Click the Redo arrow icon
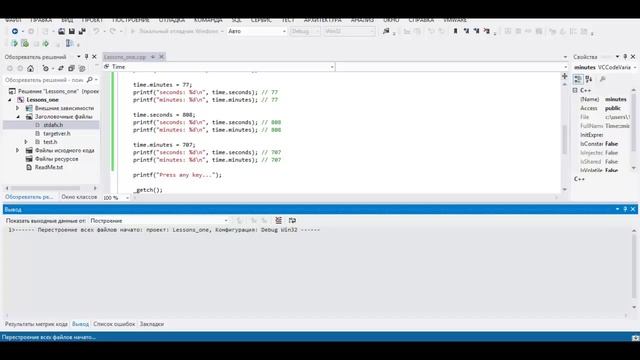 (x=113, y=31)
